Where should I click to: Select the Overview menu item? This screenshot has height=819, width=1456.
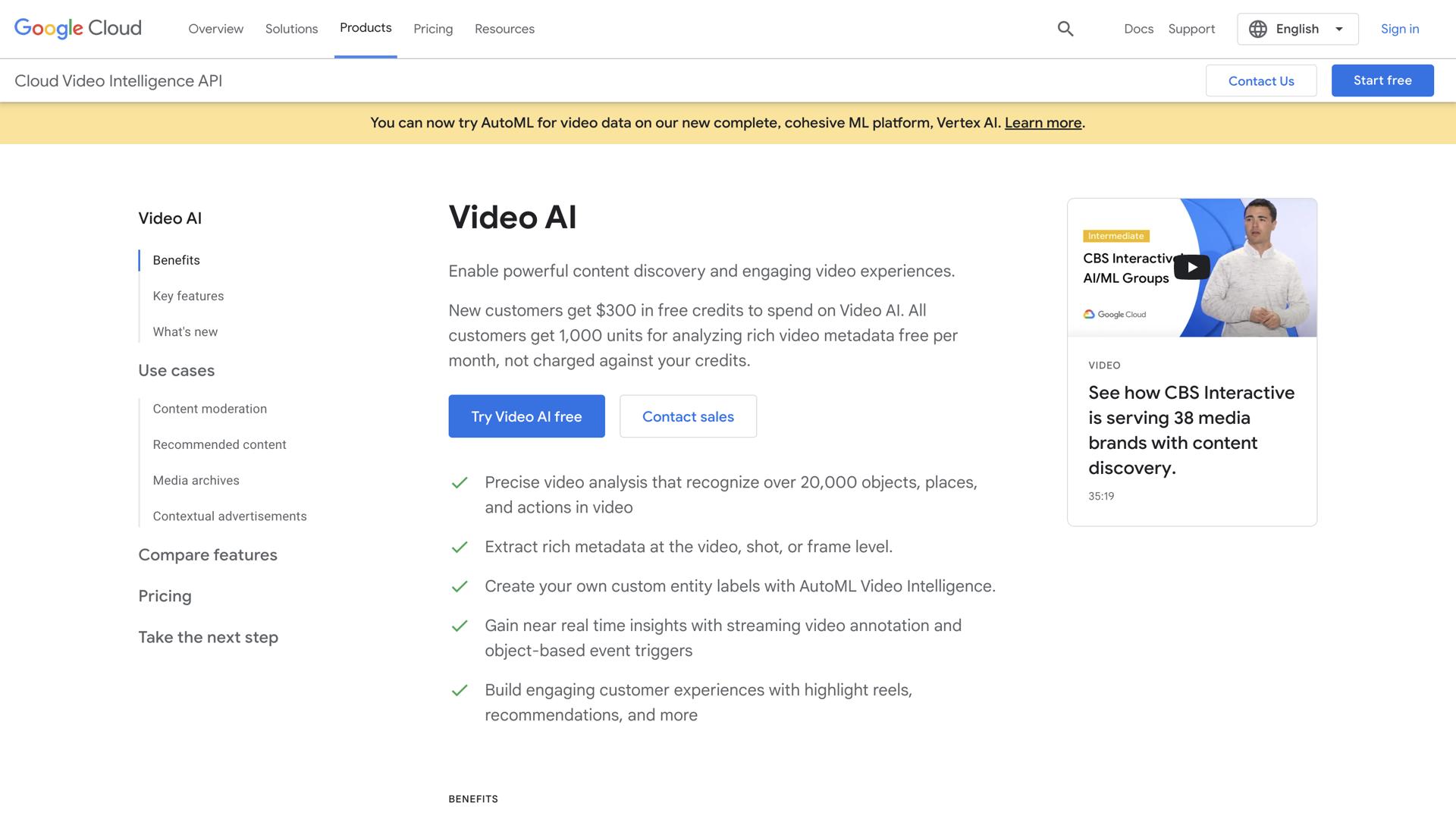[x=215, y=29]
